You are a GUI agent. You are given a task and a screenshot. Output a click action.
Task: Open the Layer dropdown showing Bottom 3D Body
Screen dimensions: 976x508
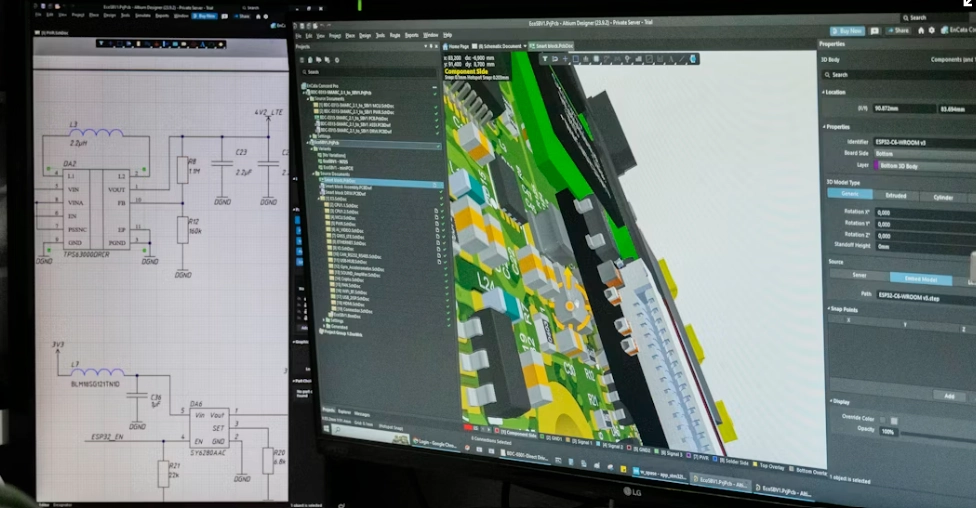[924, 166]
